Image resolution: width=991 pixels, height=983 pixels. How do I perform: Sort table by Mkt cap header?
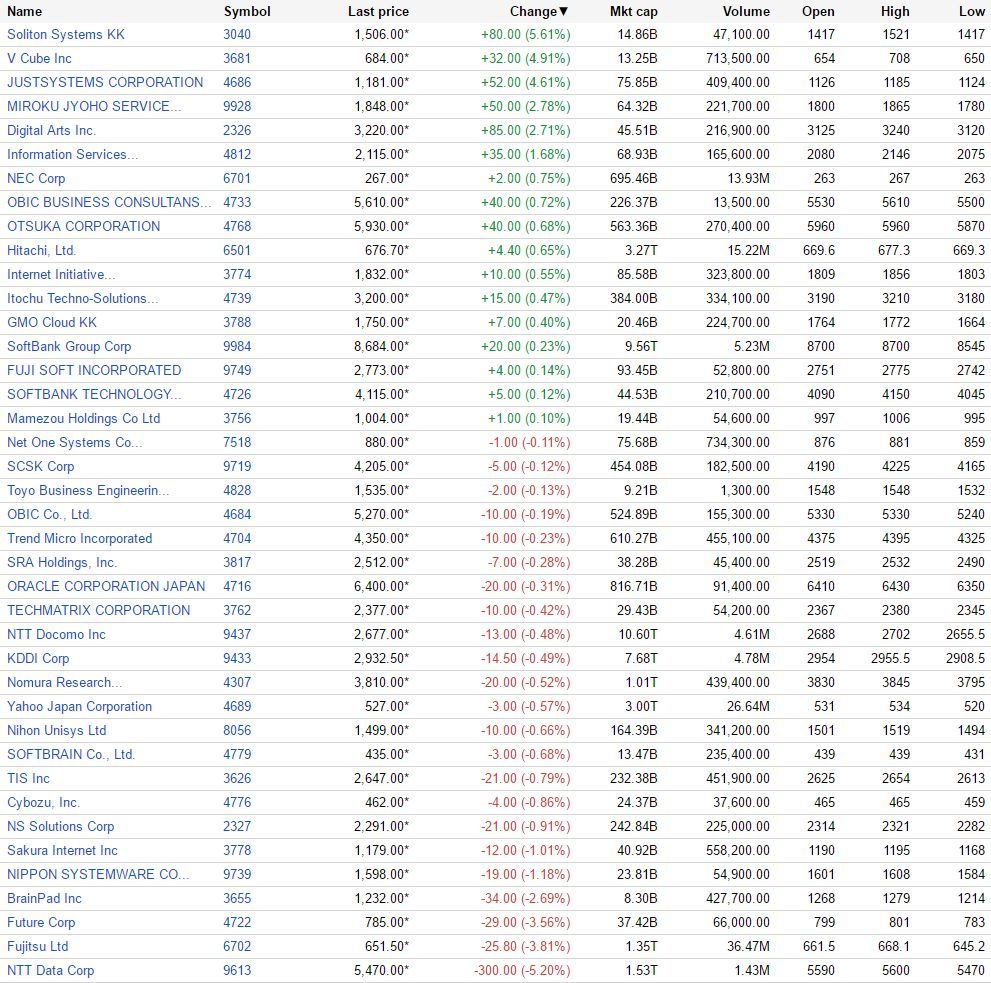633,11
